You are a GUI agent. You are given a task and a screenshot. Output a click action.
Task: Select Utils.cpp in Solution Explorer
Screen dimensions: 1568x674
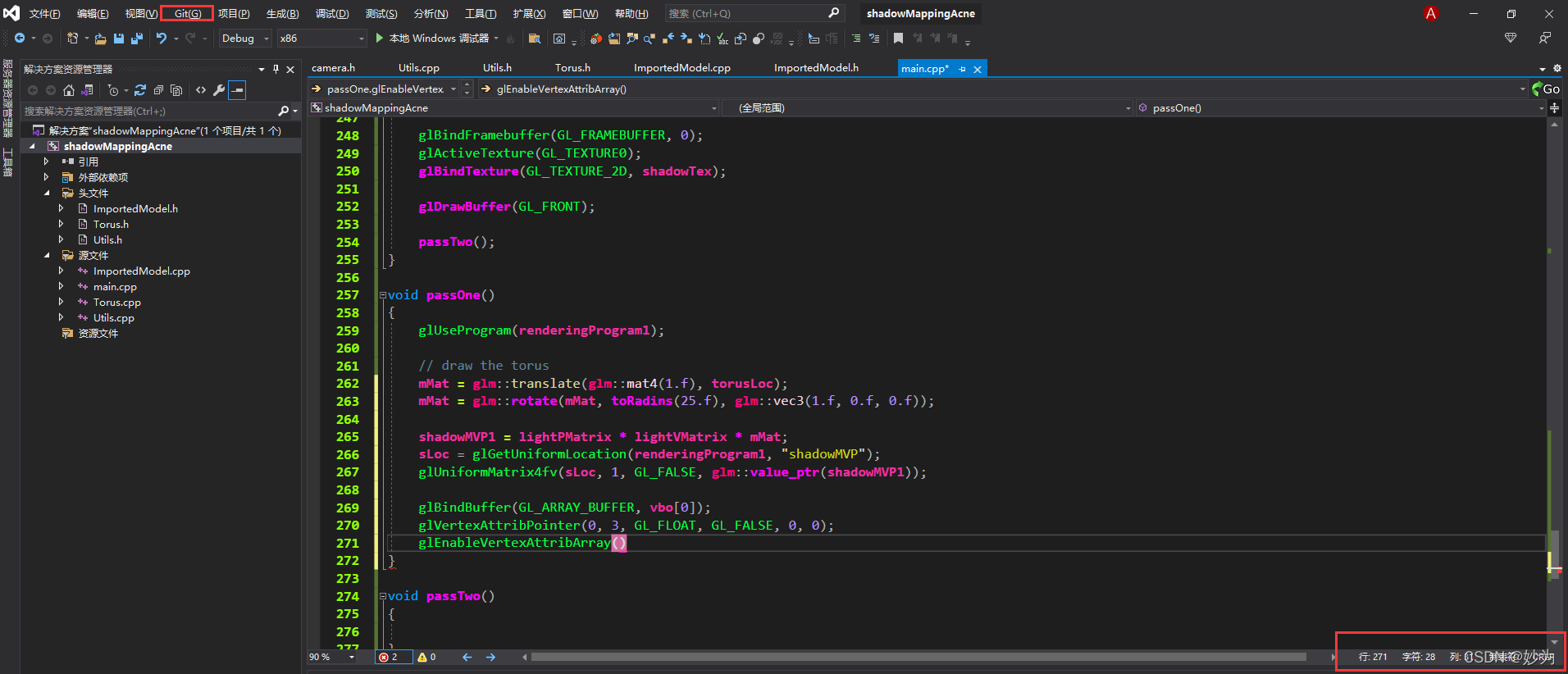point(113,318)
